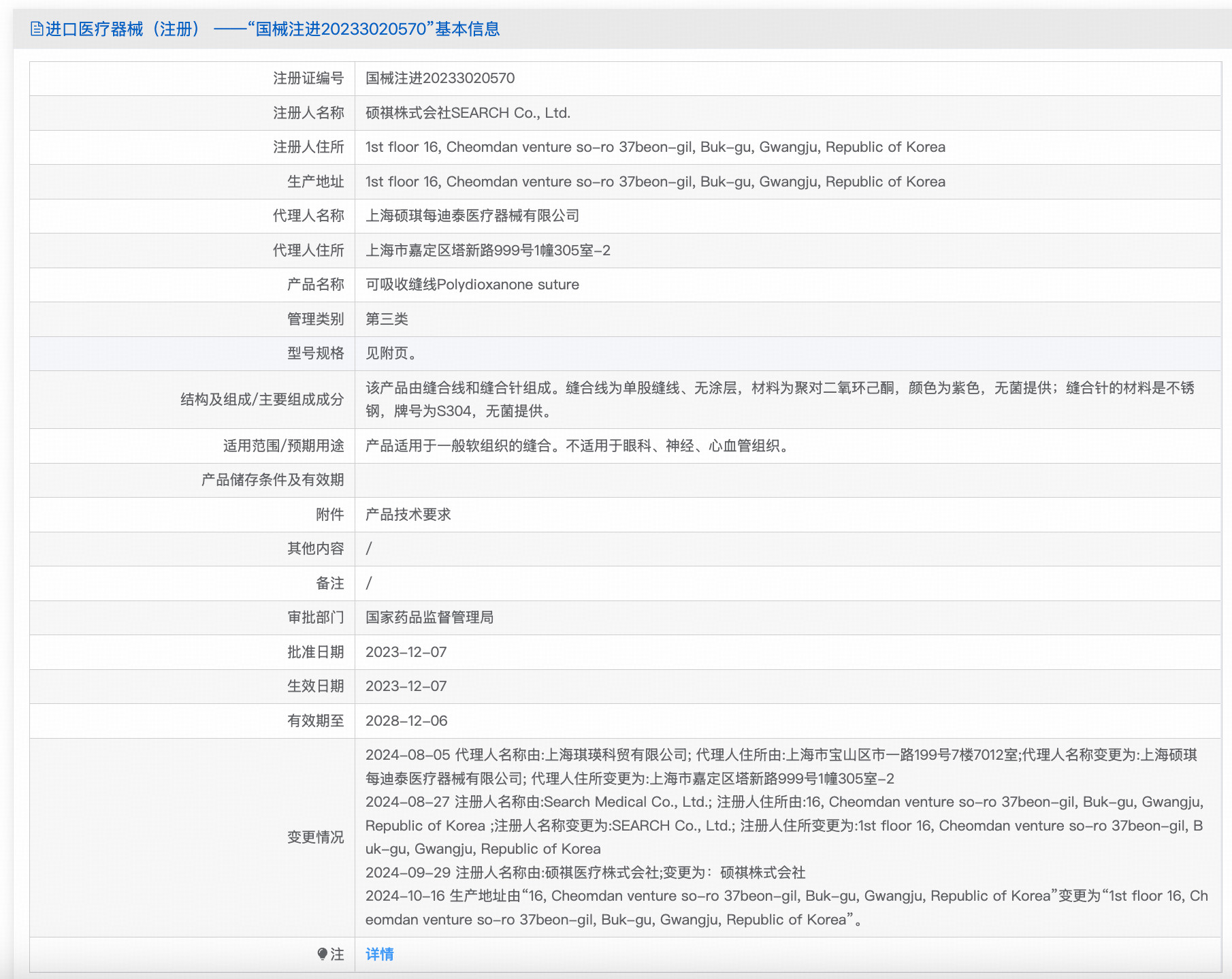Click the registration number value 国械注进20233020570
The width and height of the screenshot is (1232, 979).
click(x=440, y=78)
